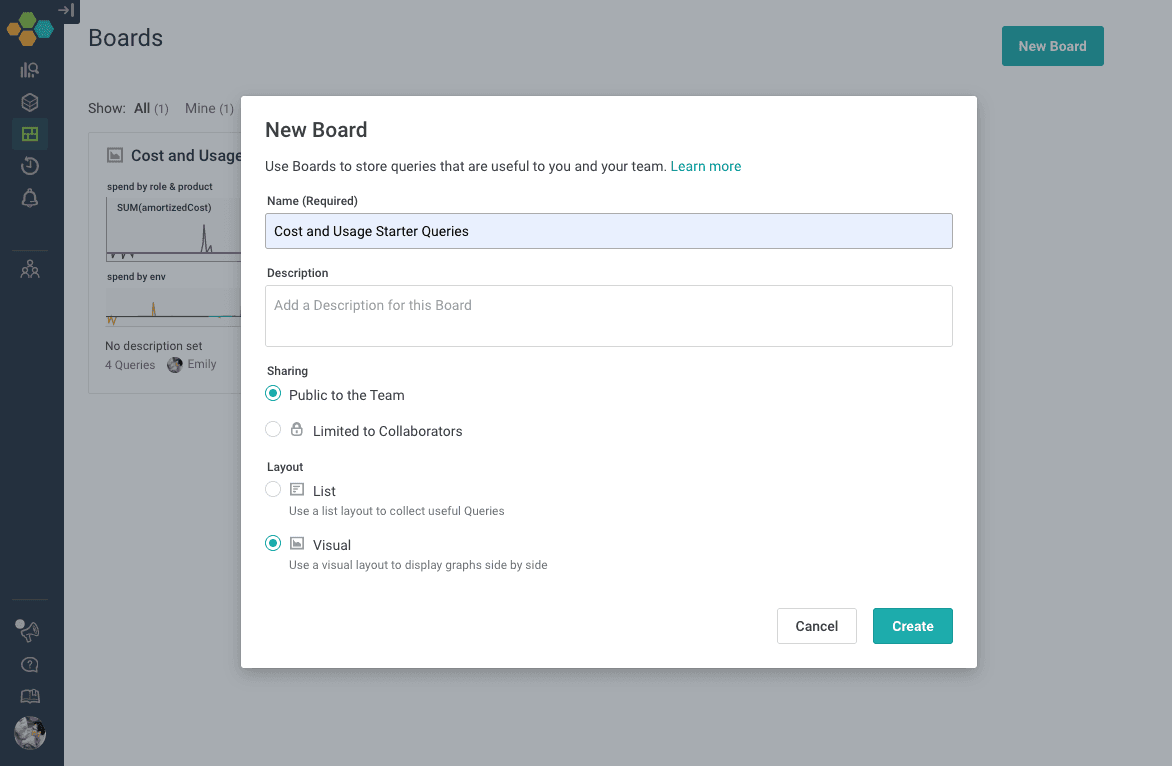
Task: Click the Create button
Action: 912,626
